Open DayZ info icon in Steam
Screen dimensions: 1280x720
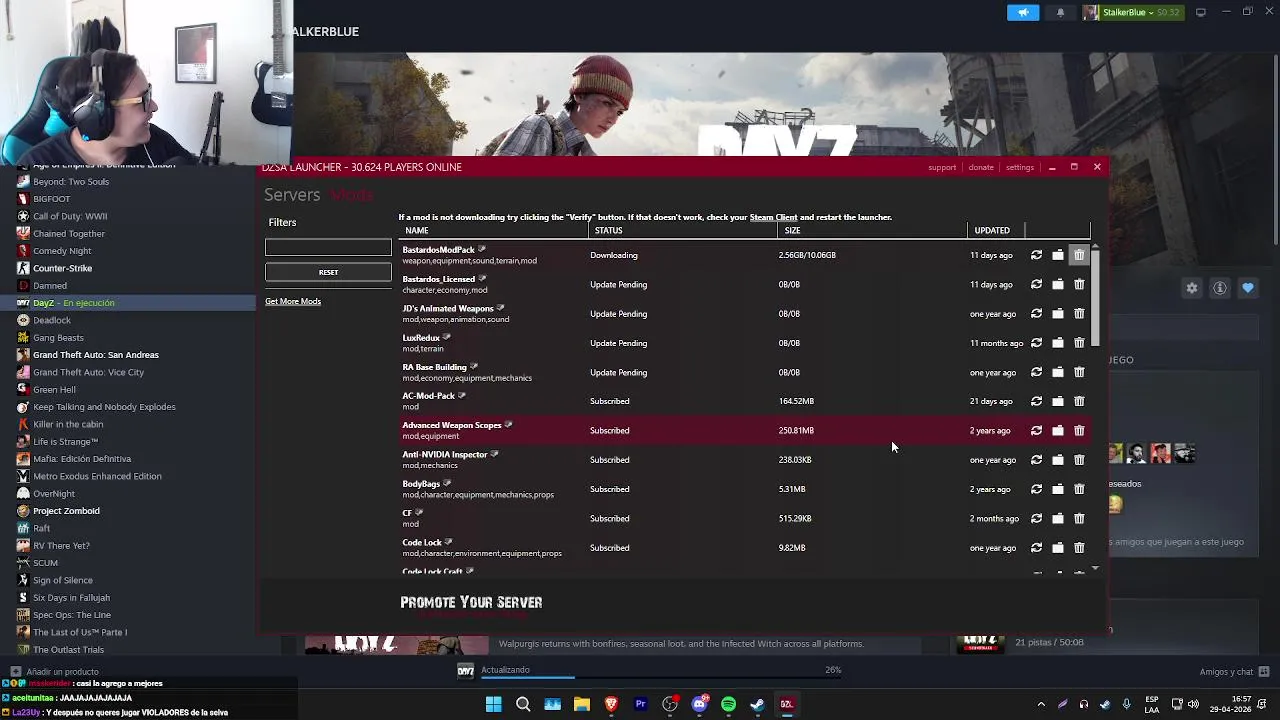click(x=1220, y=288)
